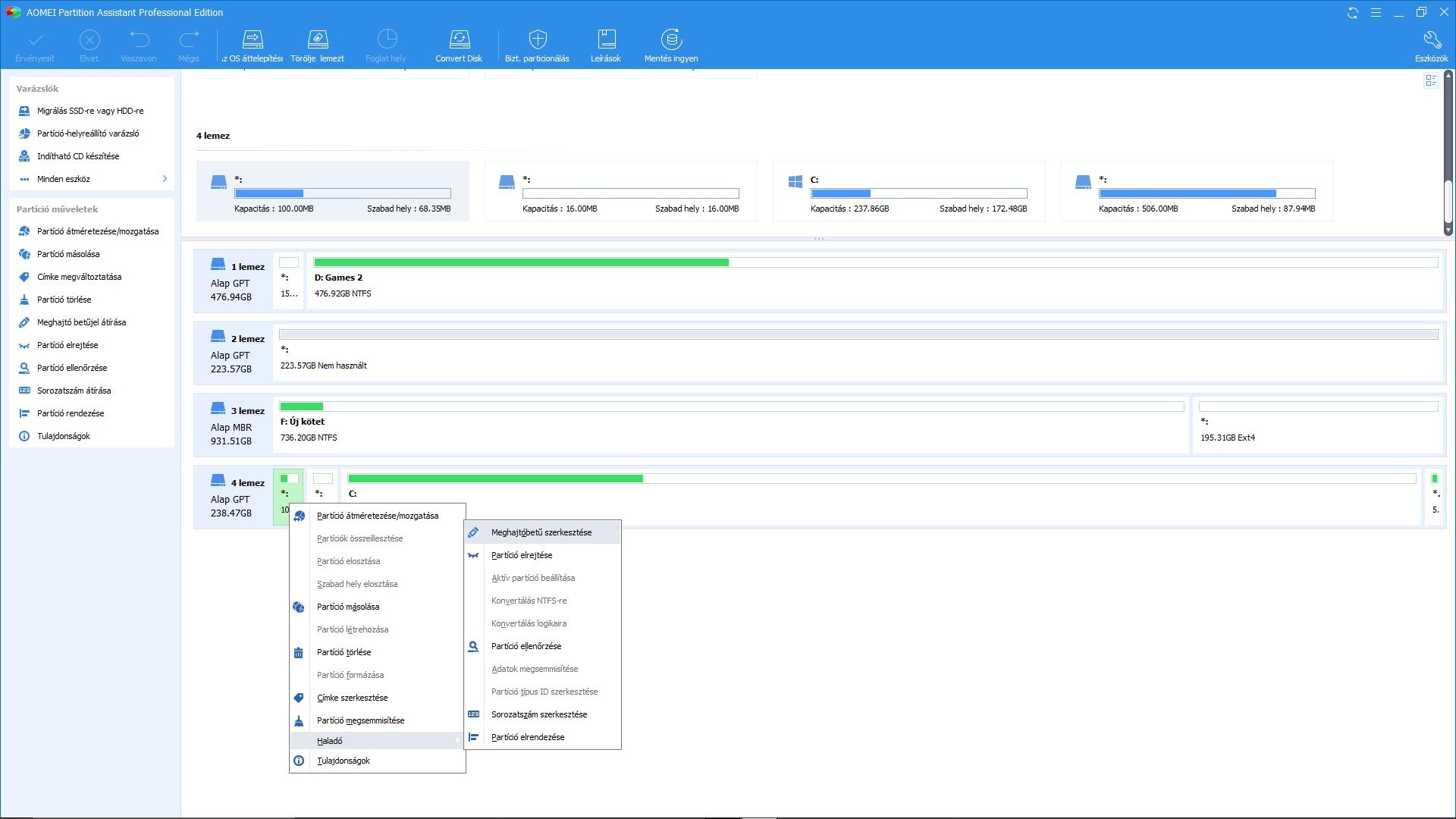
Task: Click the scrollbar down arrow of partition list
Action: point(1448,230)
